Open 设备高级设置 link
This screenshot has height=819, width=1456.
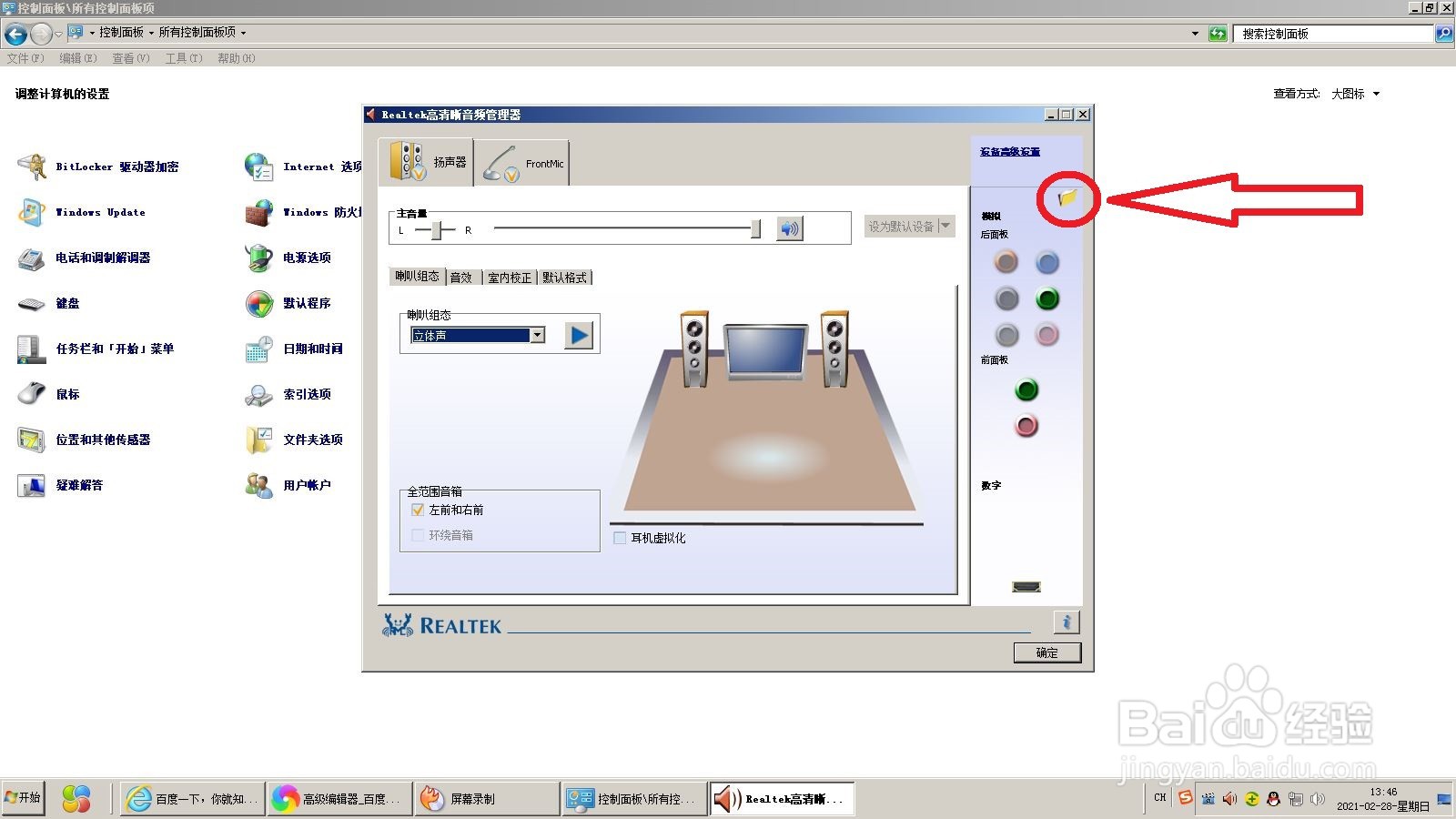tap(1010, 152)
